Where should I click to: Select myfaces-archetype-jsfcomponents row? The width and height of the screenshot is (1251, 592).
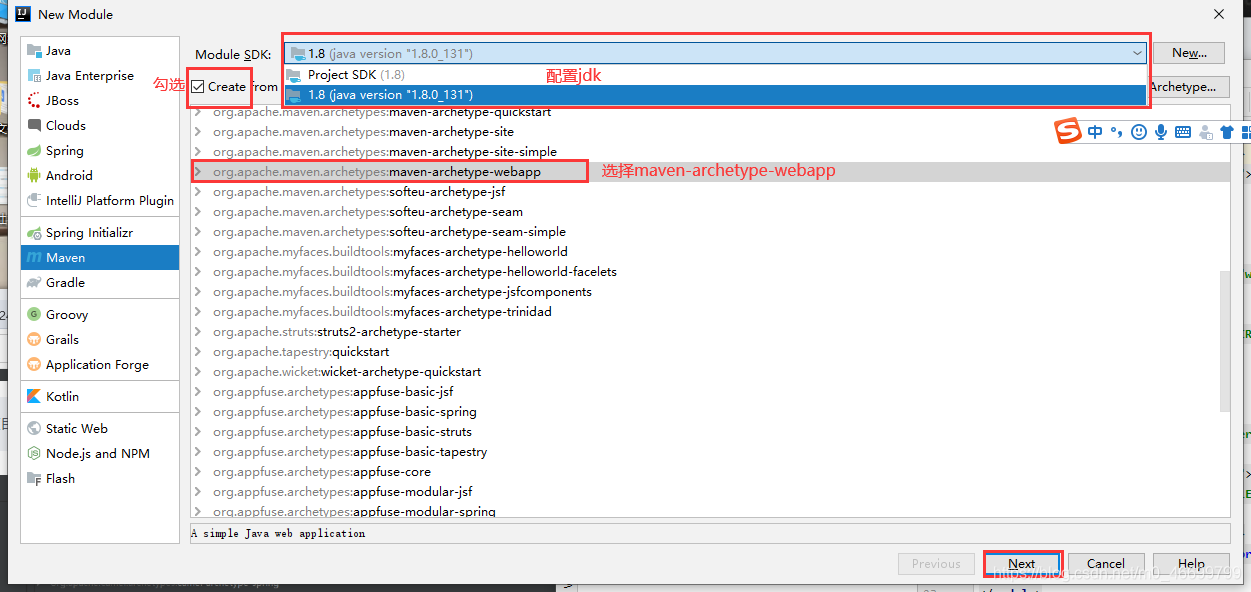click(705, 292)
